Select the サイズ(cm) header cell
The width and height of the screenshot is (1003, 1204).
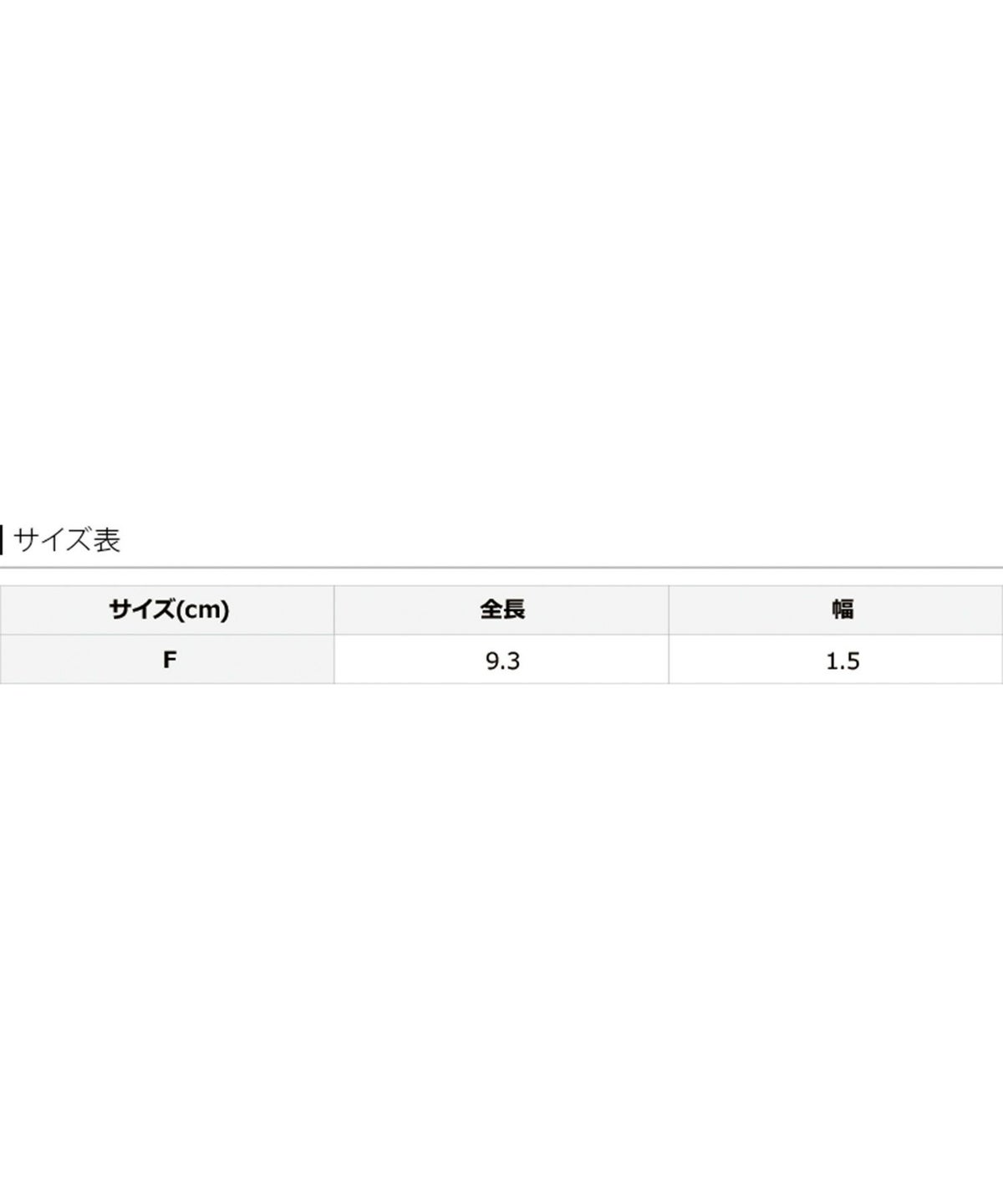[167, 610]
